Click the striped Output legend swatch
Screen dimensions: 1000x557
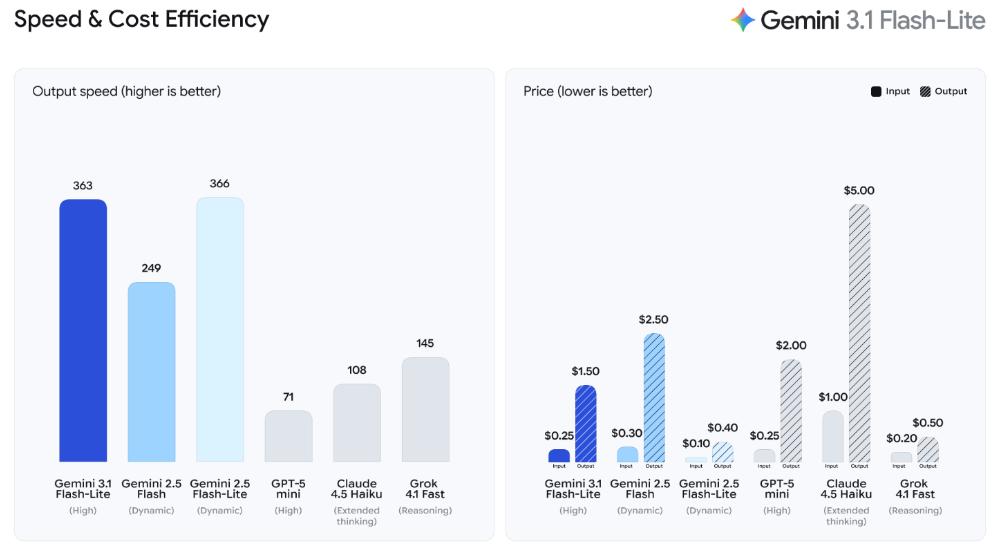[x=925, y=91]
